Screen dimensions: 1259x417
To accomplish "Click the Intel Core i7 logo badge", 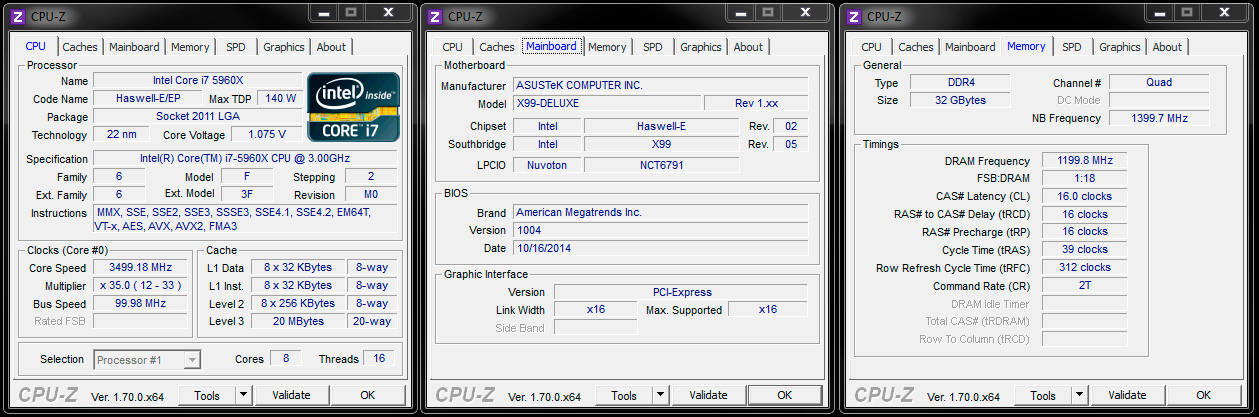I will (x=353, y=106).
